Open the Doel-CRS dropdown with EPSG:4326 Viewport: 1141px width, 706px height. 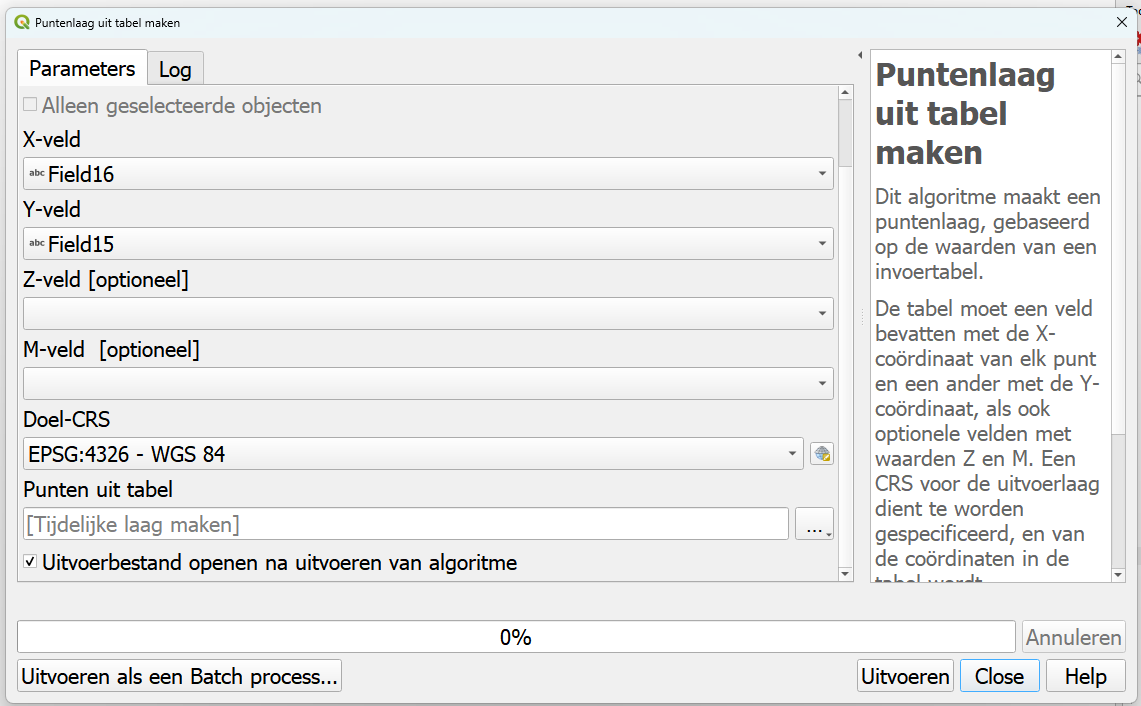413,454
